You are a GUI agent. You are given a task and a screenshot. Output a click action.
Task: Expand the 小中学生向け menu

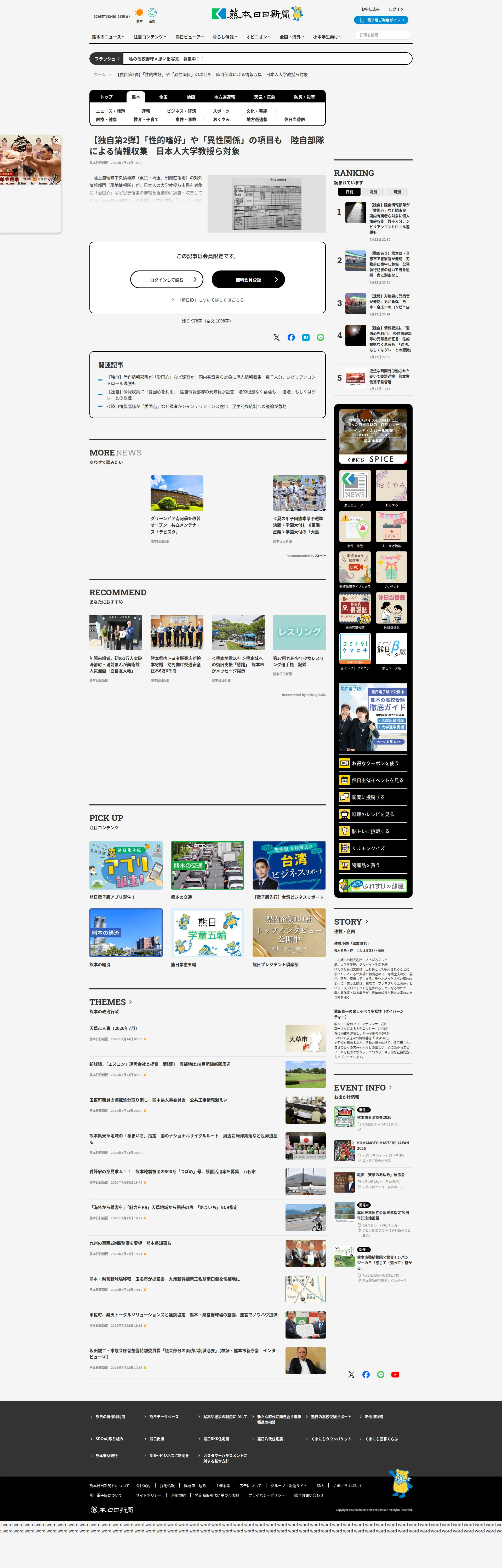click(x=327, y=37)
